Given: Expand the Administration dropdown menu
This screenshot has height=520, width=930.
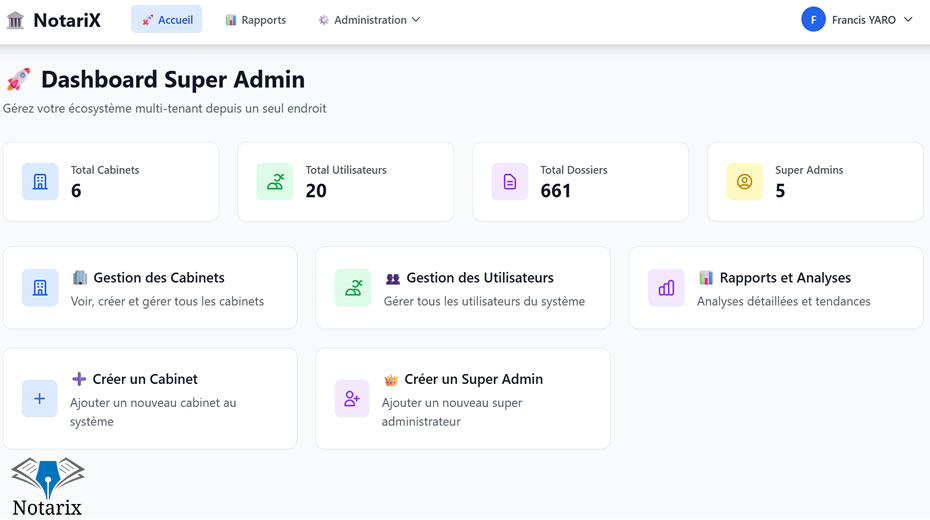Looking at the screenshot, I should (369, 20).
